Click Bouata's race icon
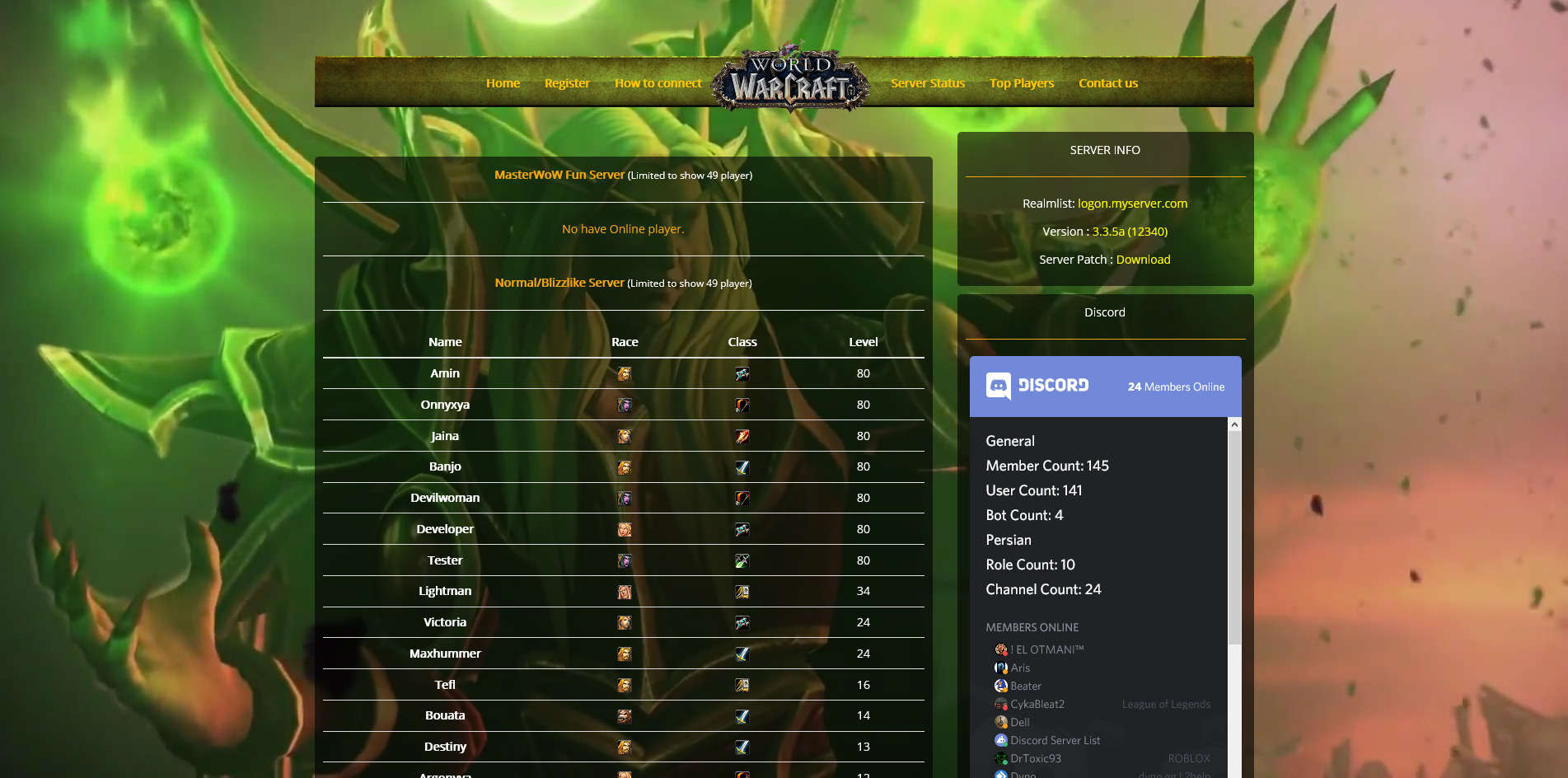The height and width of the screenshot is (778, 1568). coord(625,716)
